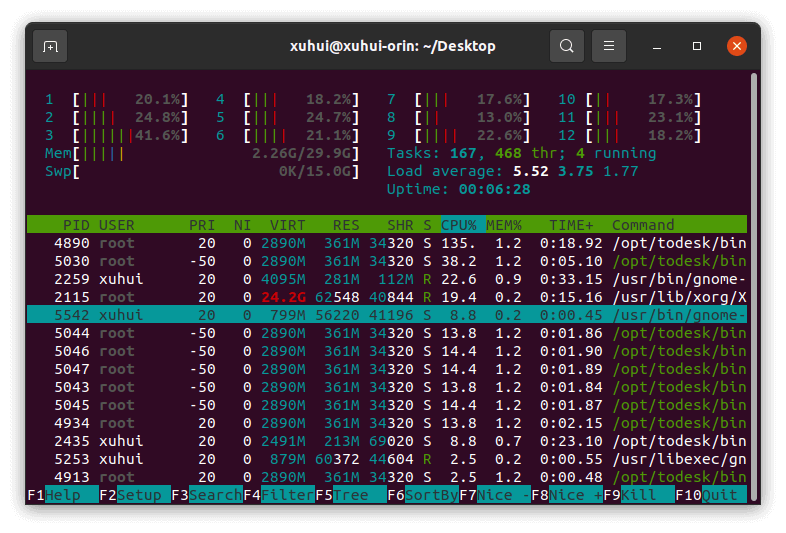Select process row PID 5043

pos(387,388)
